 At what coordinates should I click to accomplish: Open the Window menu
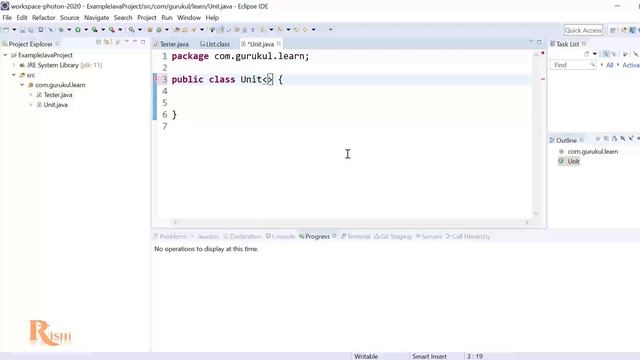189,18
